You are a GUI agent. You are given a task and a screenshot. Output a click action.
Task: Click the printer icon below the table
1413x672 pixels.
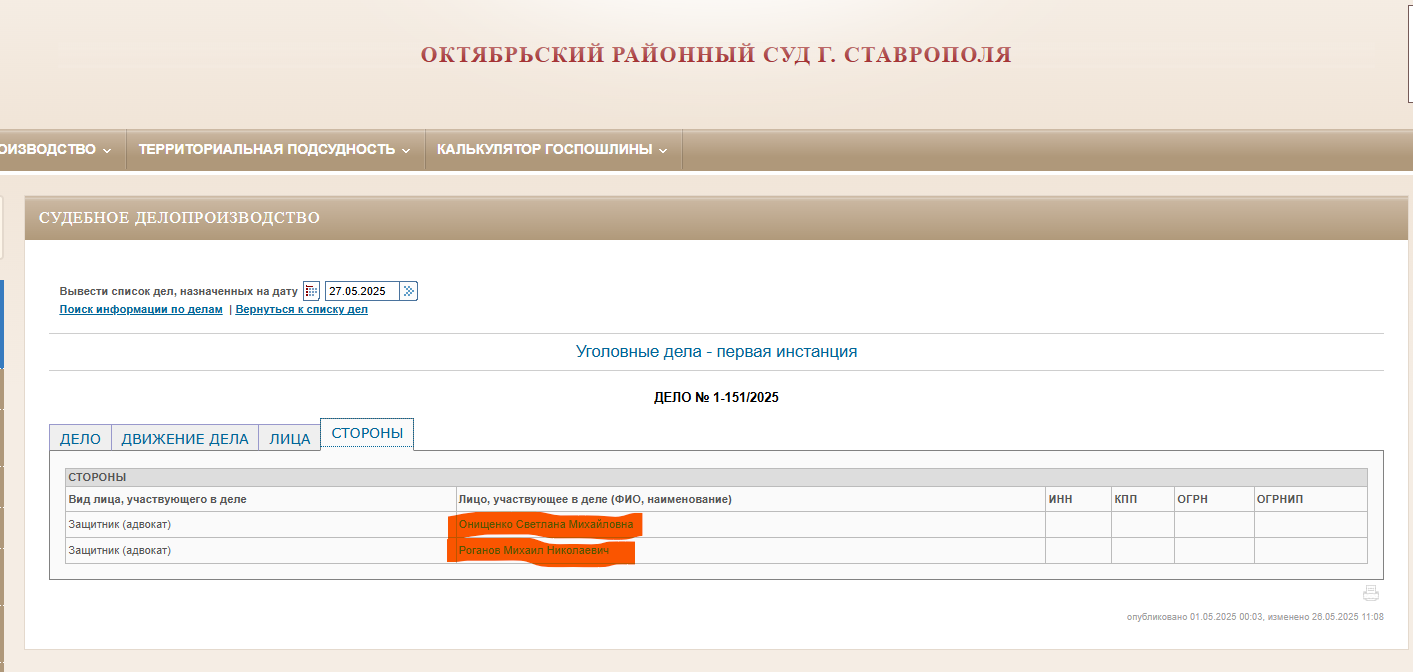[x=1370, y=593]
